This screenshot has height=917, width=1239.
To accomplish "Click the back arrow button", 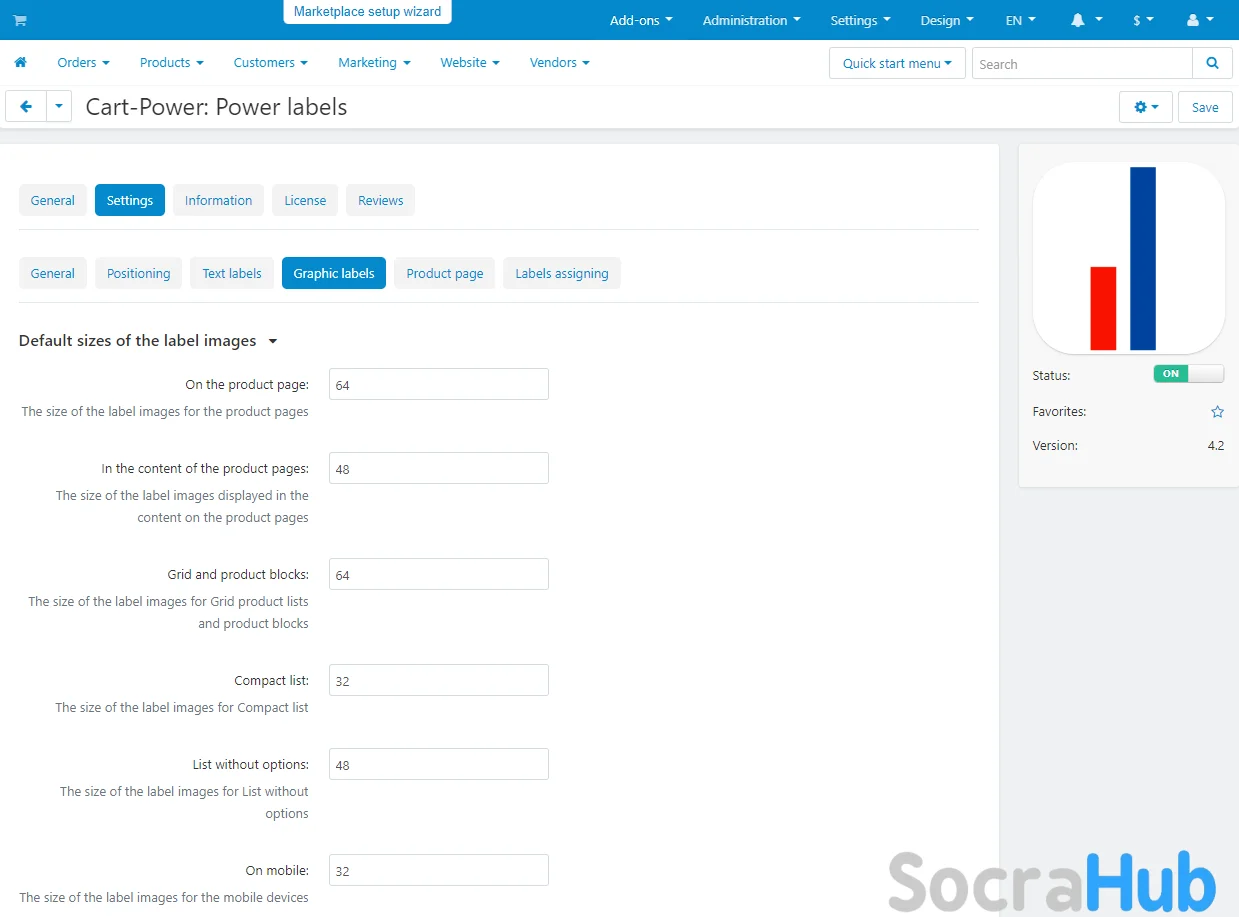I will coord(26,107).
